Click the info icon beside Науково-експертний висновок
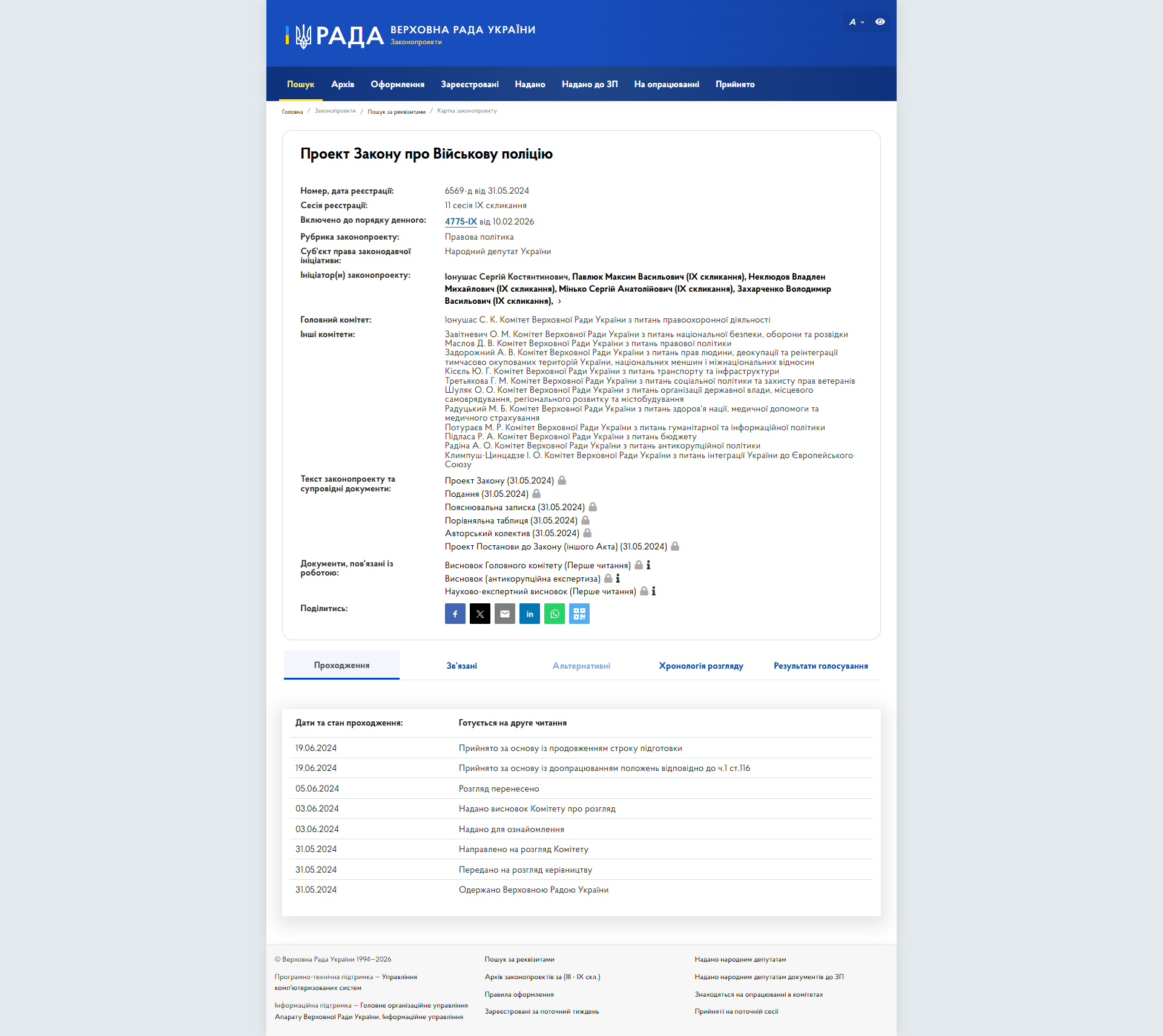 pyautogui.click(x=654, y=591)
